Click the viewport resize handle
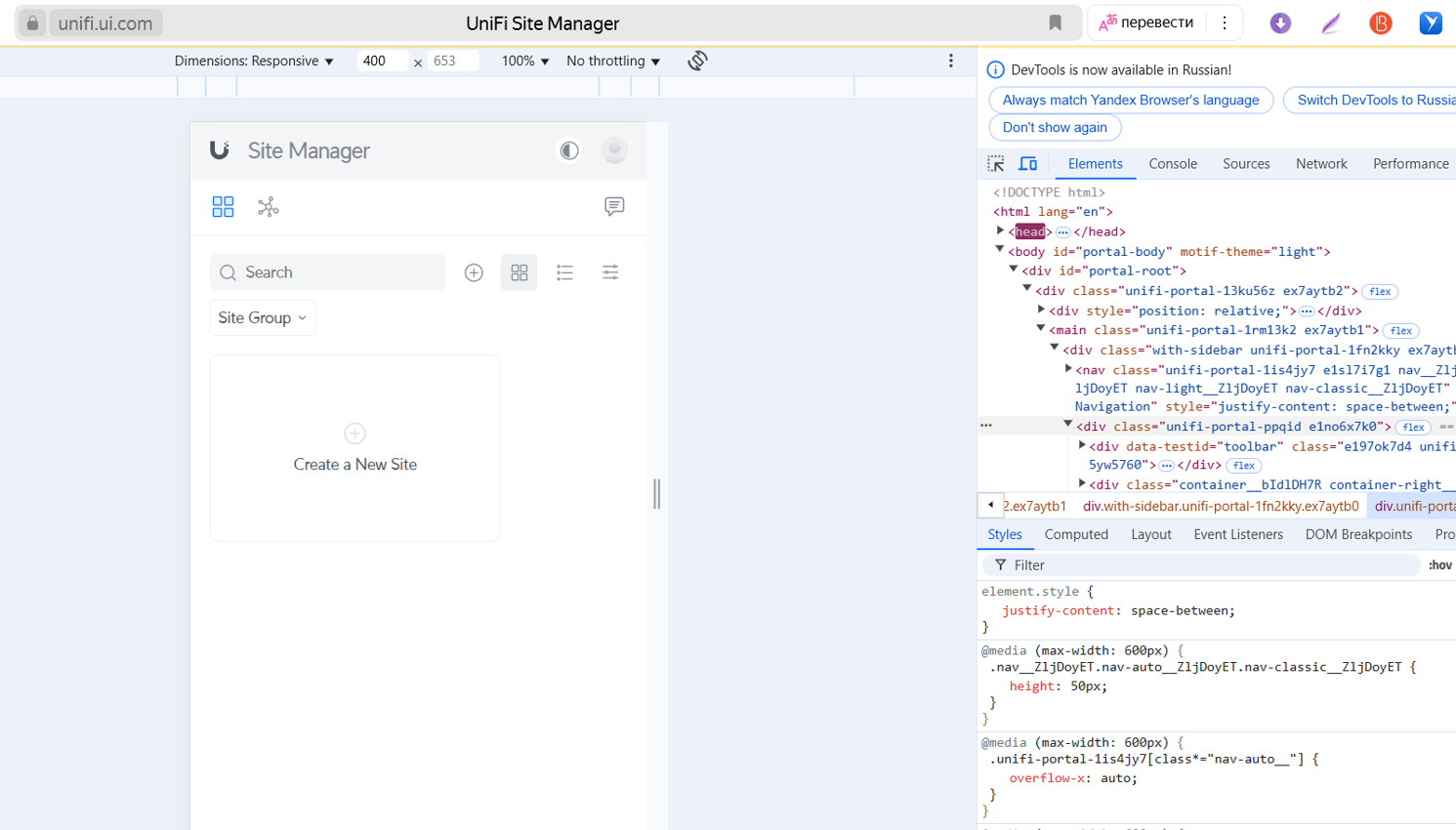 (657, 494)
